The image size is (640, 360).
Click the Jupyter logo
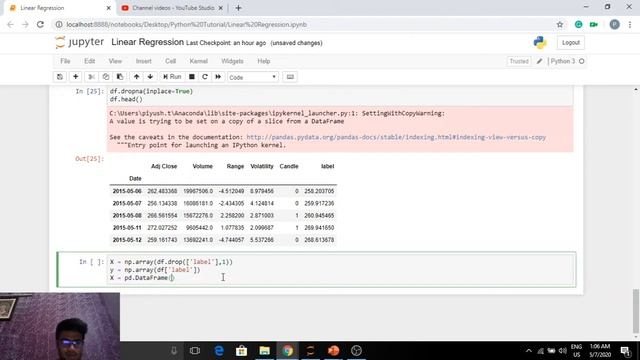pyautogui.click(x=80, y=42)
